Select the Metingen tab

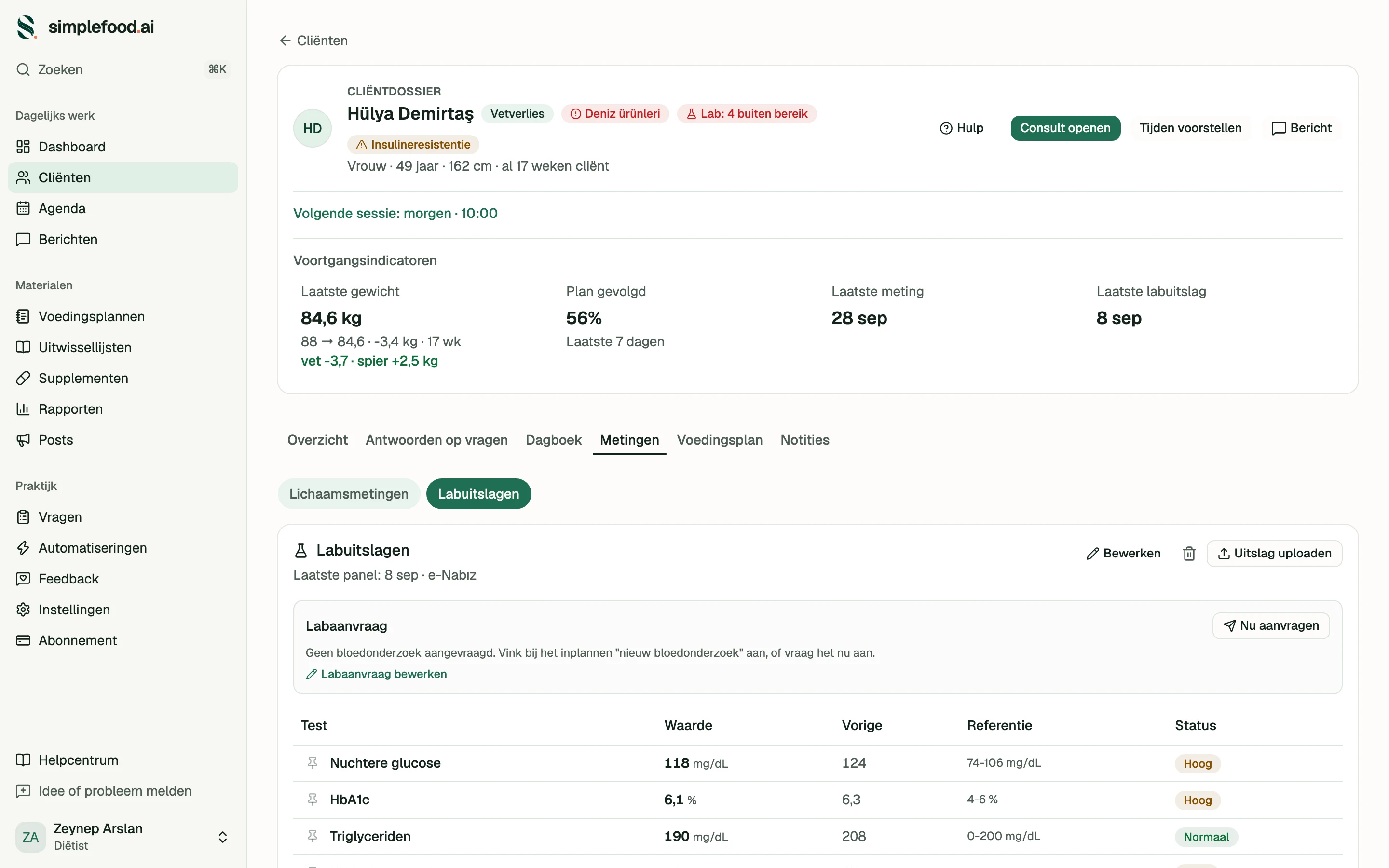pyautogui.click(x=629, y=440)
